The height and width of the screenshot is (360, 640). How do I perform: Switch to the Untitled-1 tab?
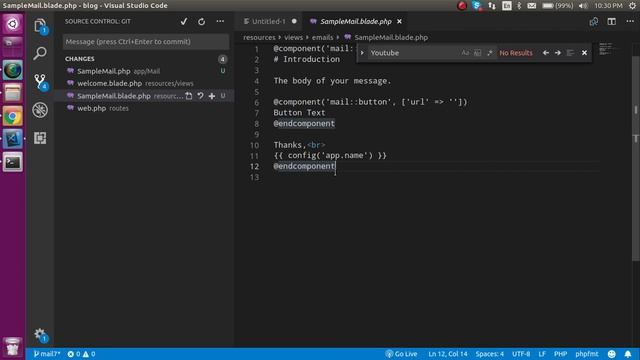click(x=269, y=21)
